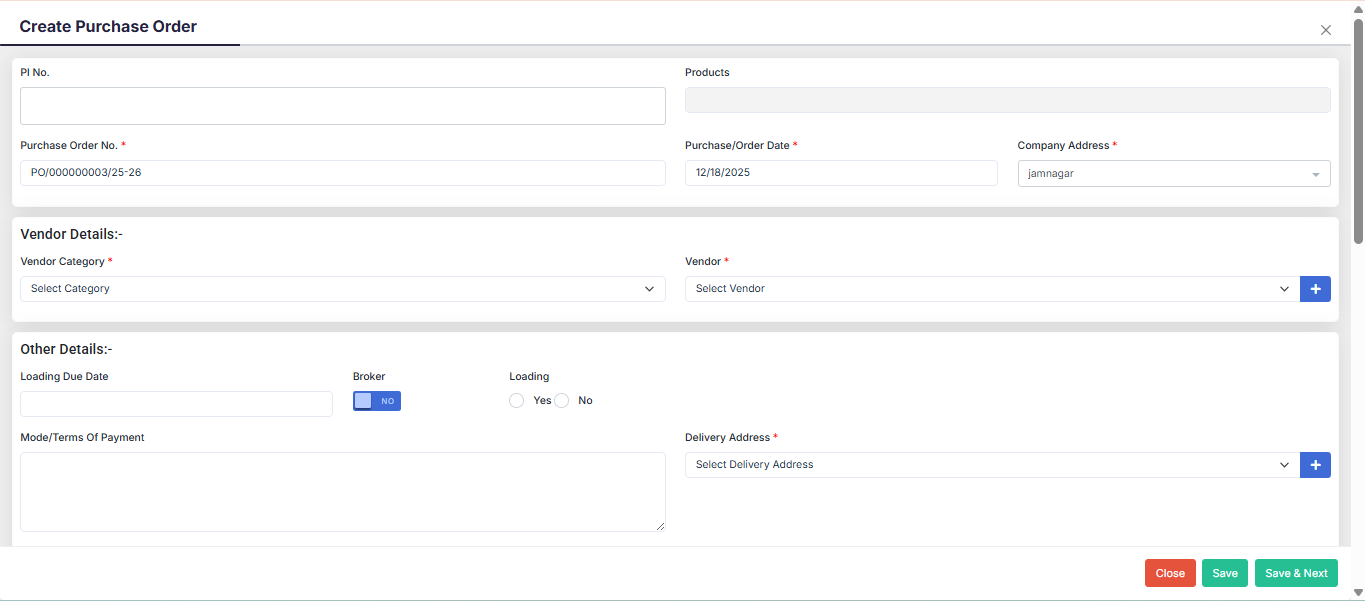Screen dimensions: 1365x601
Task: Click the vertical scrollbar thumb
Action: coord(1358,130)
